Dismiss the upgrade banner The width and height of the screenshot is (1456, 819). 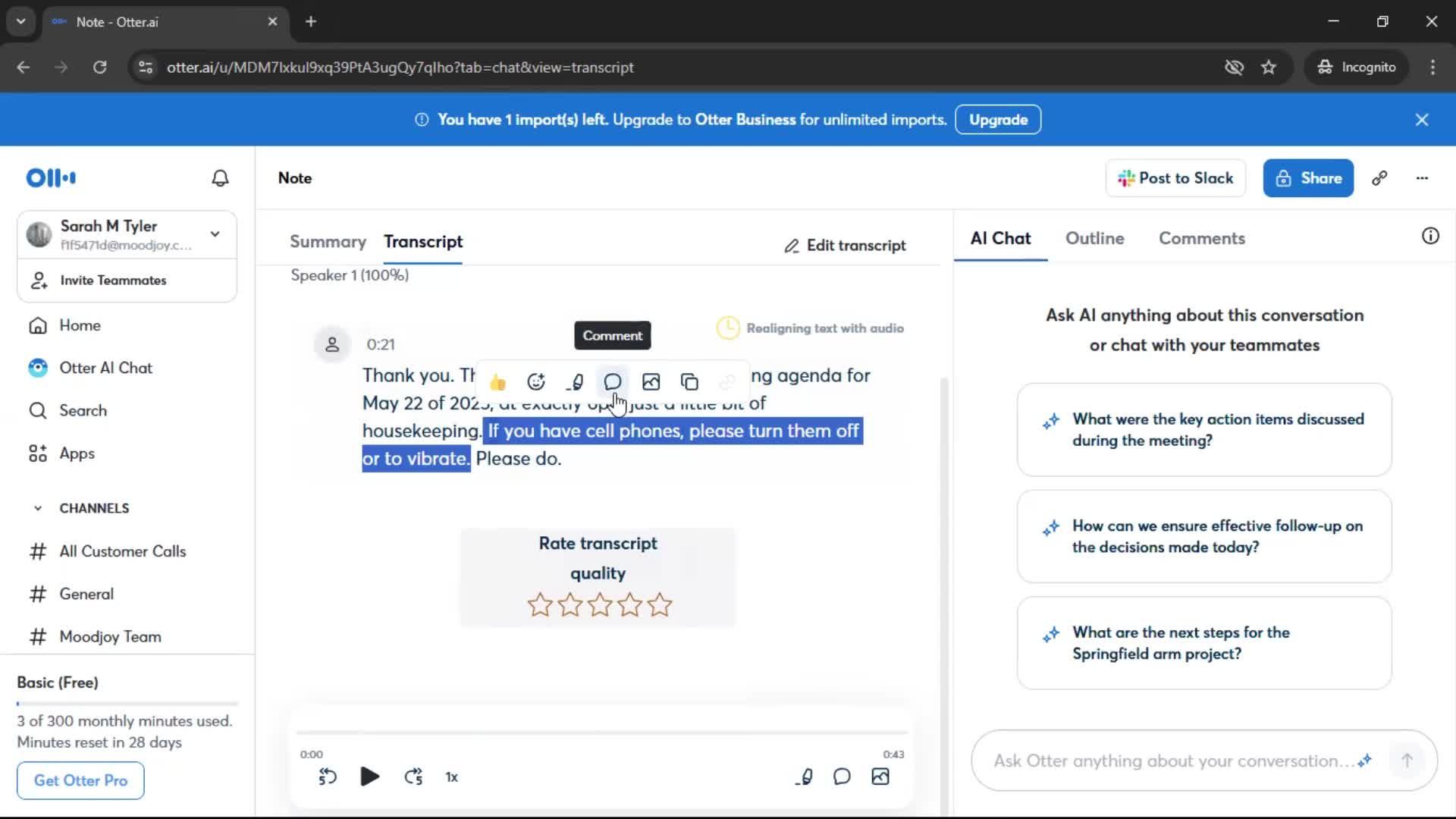(1422, 120)
